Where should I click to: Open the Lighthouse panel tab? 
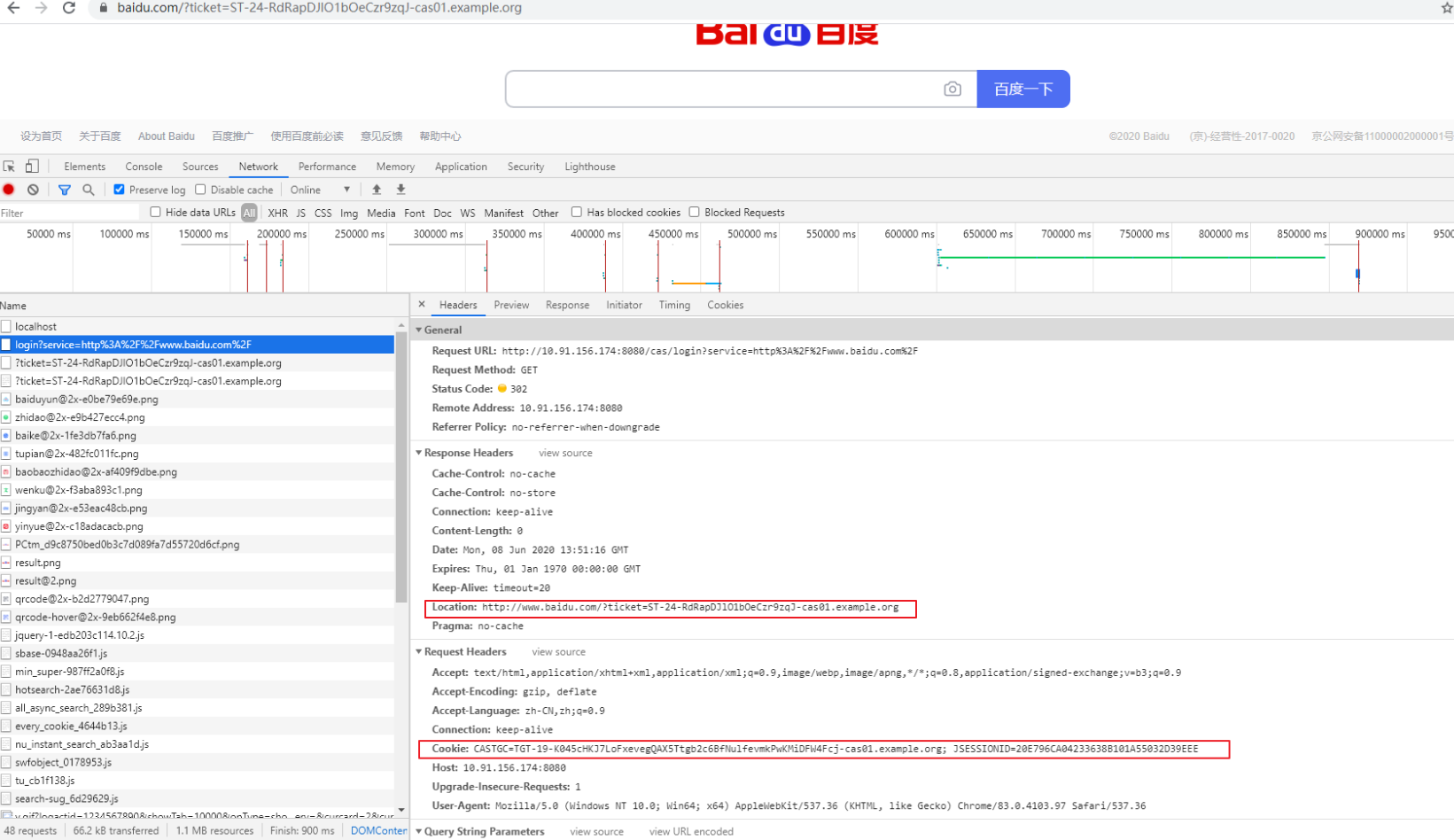(x=590, y=167)
